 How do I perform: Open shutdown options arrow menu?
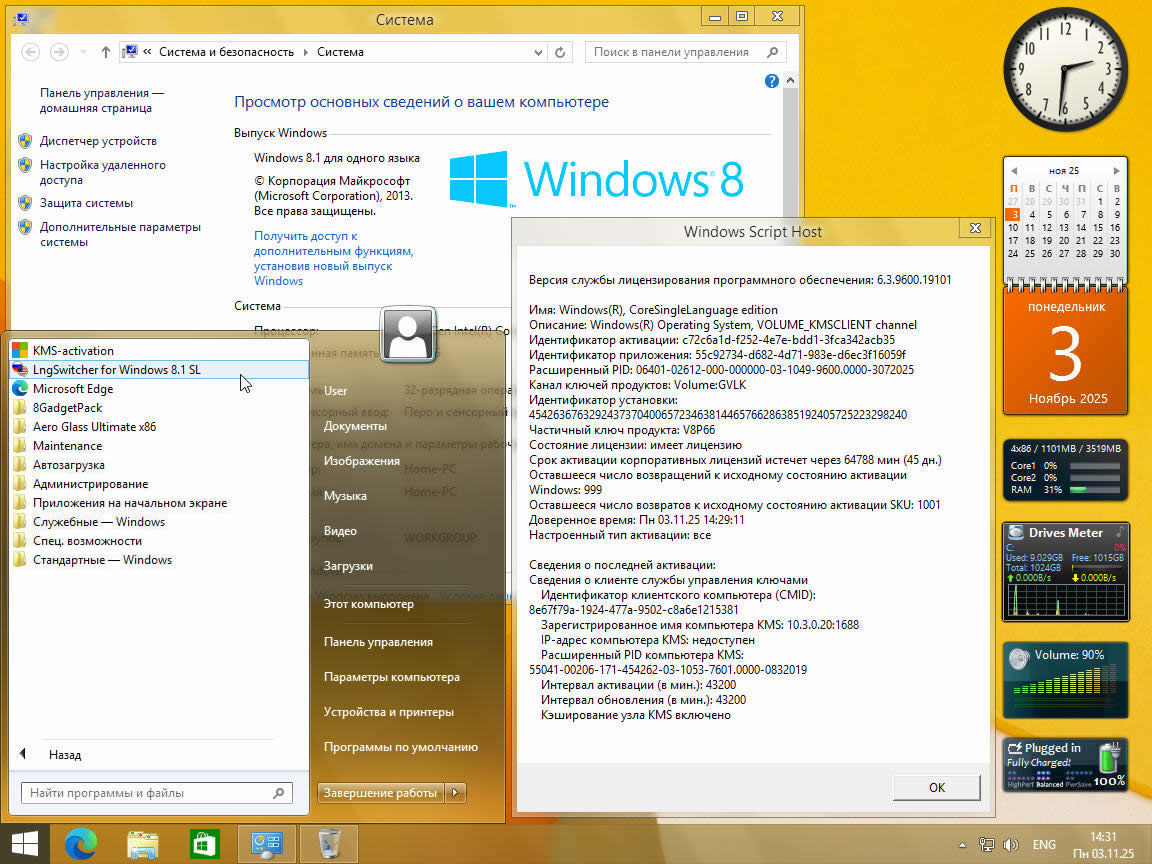[456, 793]
